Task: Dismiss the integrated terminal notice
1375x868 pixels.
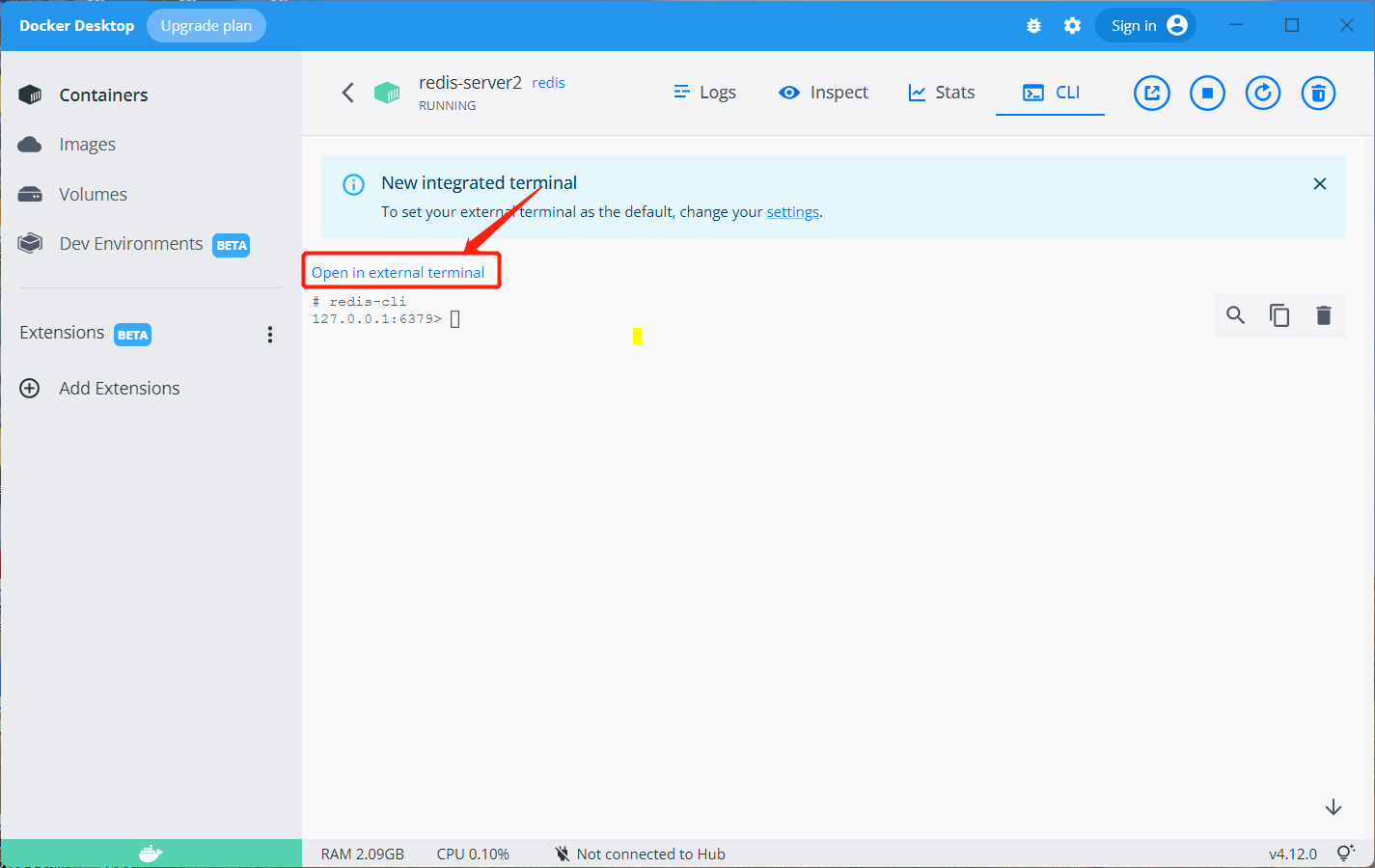Action: pos(1320,183)
